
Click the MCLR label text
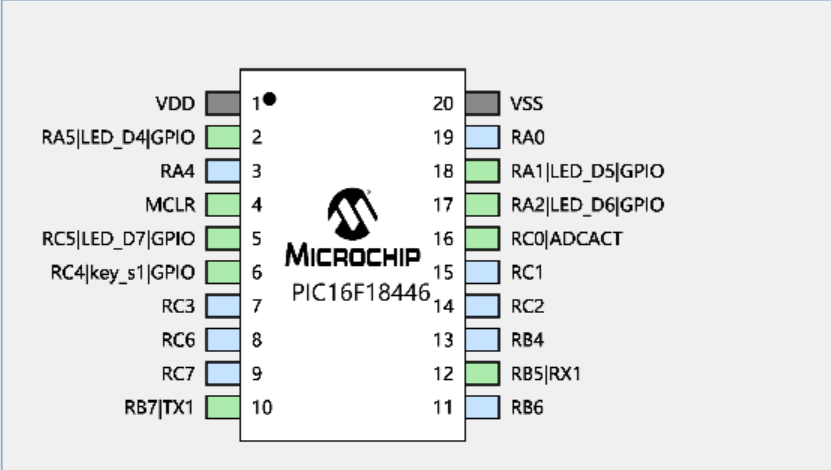[x=170, y=205]
